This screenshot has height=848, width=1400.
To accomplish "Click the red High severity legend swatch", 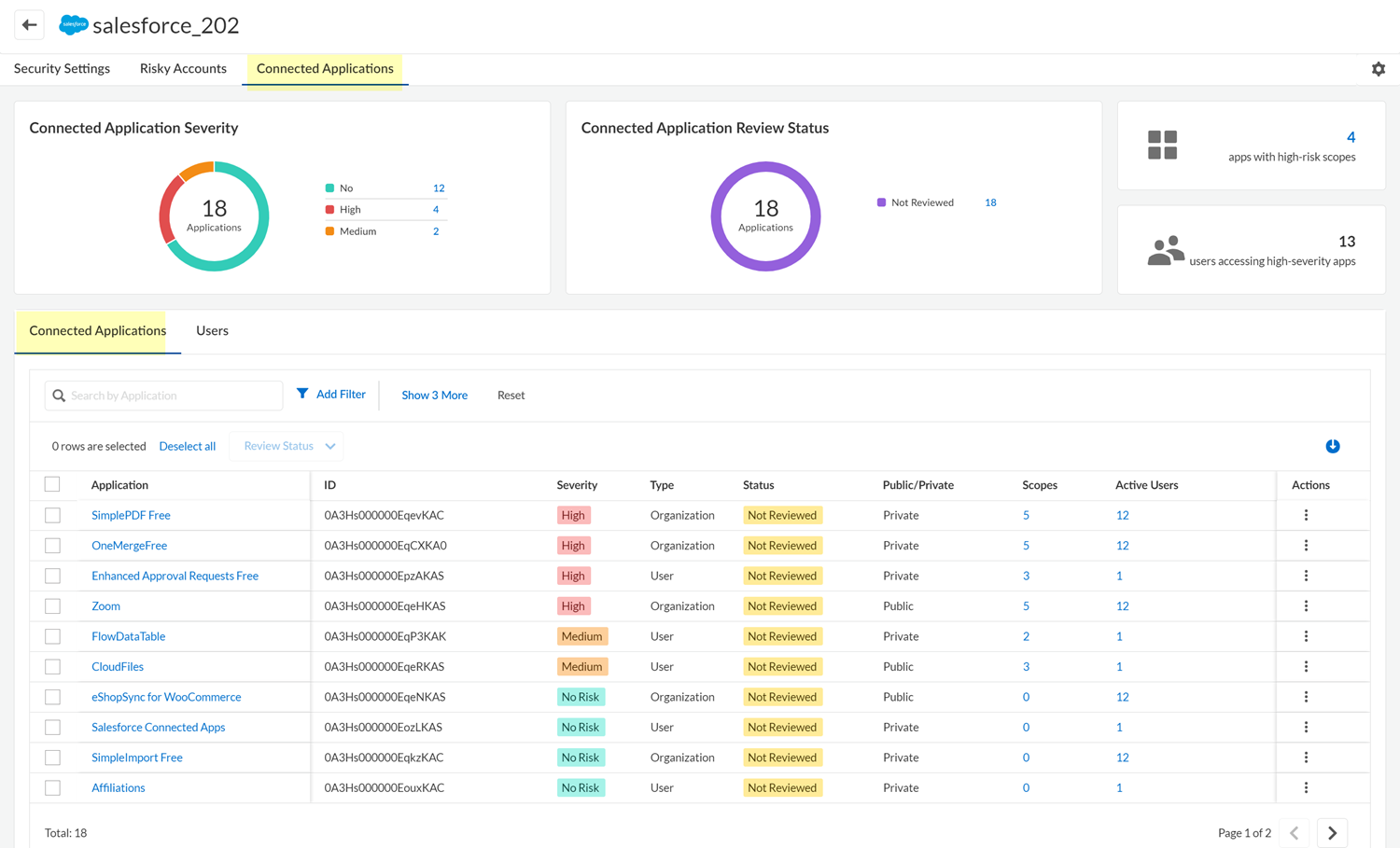I will tap(329, 210).
